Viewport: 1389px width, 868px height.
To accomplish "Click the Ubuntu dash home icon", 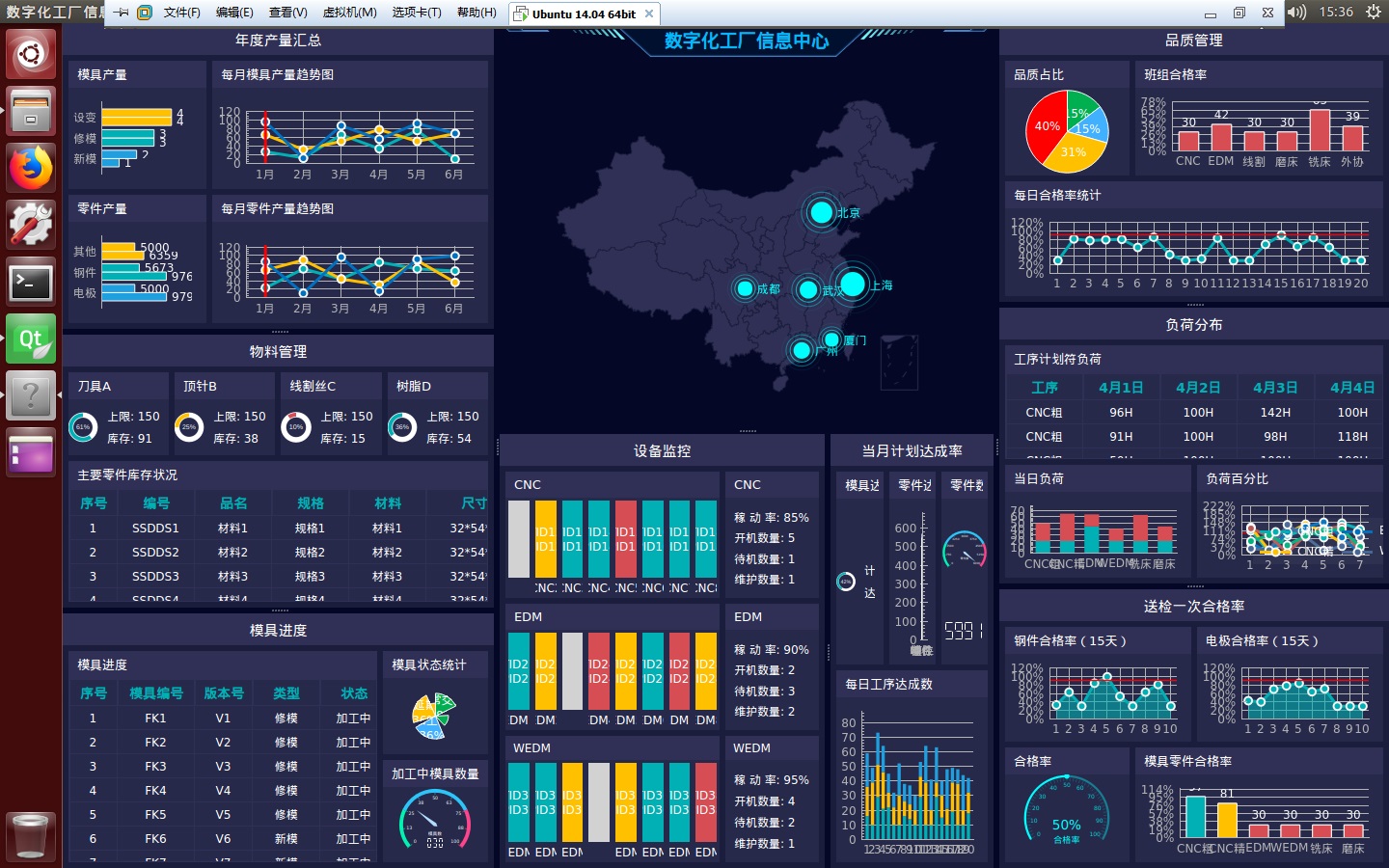I will coord(31,53).
